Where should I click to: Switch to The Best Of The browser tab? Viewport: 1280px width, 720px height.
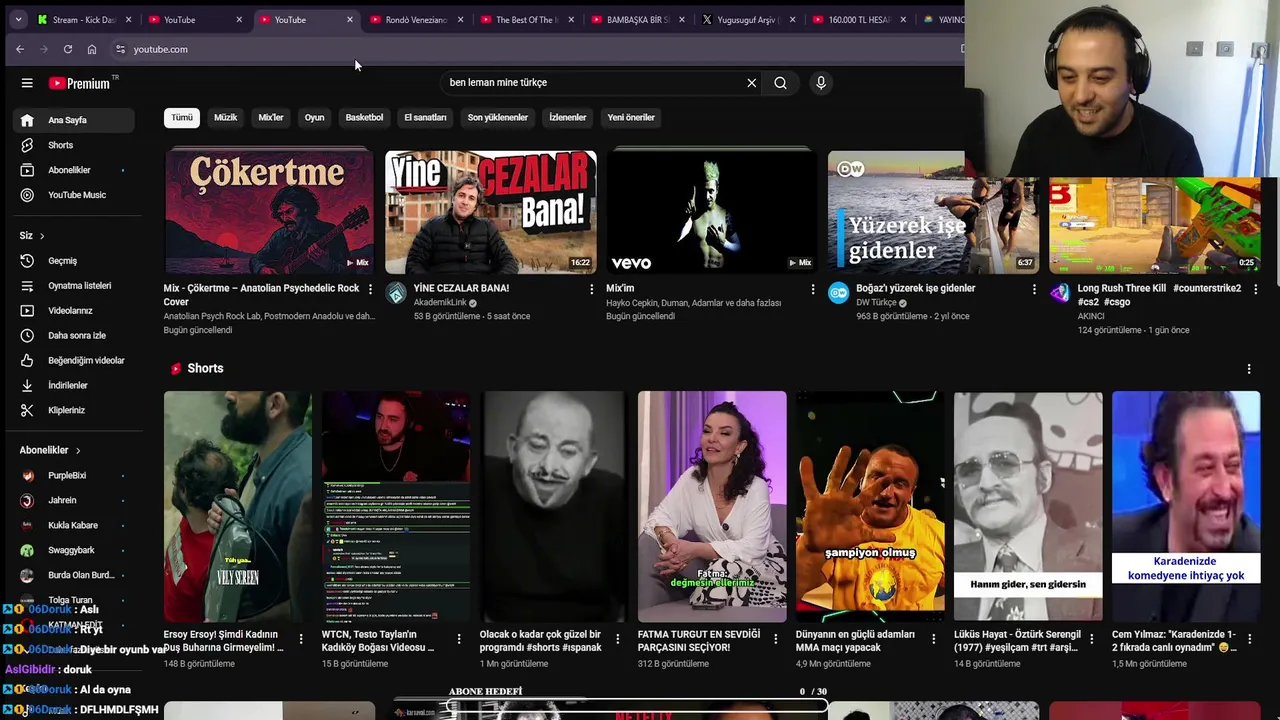point(527,19)
